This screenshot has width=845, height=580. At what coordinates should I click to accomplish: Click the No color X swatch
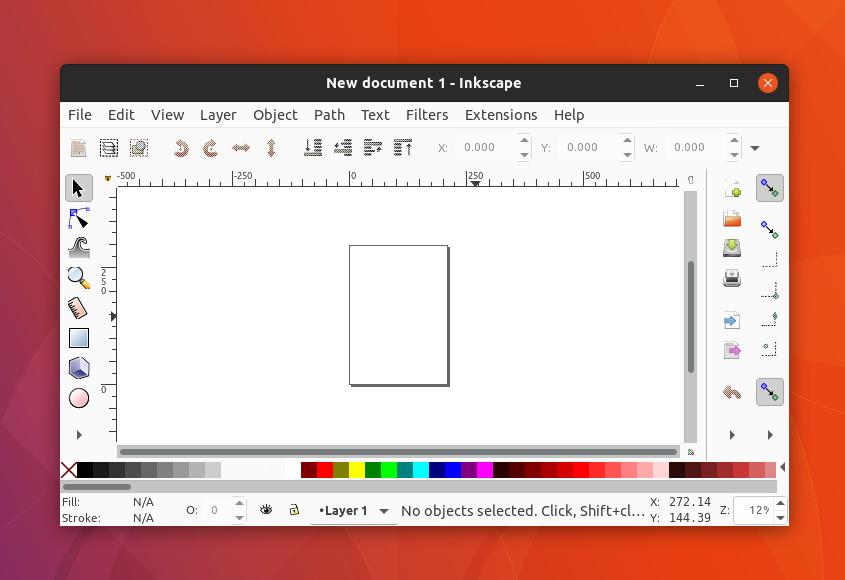(x=69, y=470)
